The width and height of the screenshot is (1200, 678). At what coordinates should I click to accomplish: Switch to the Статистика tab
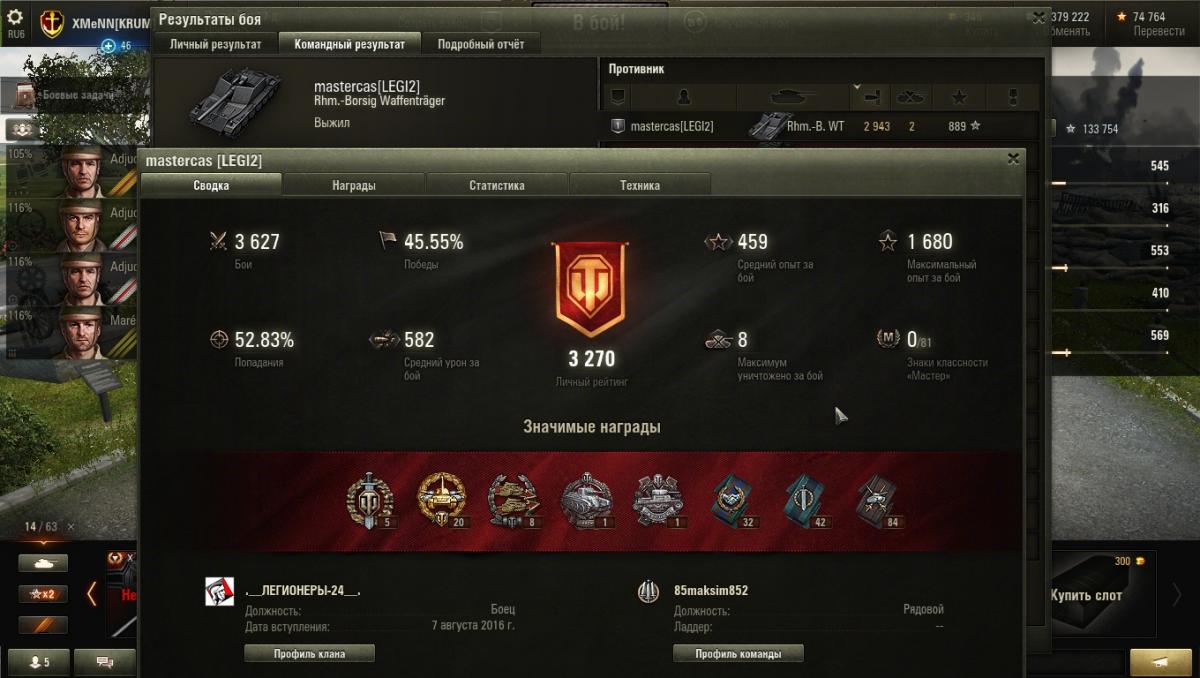click(x=497, y=185)
